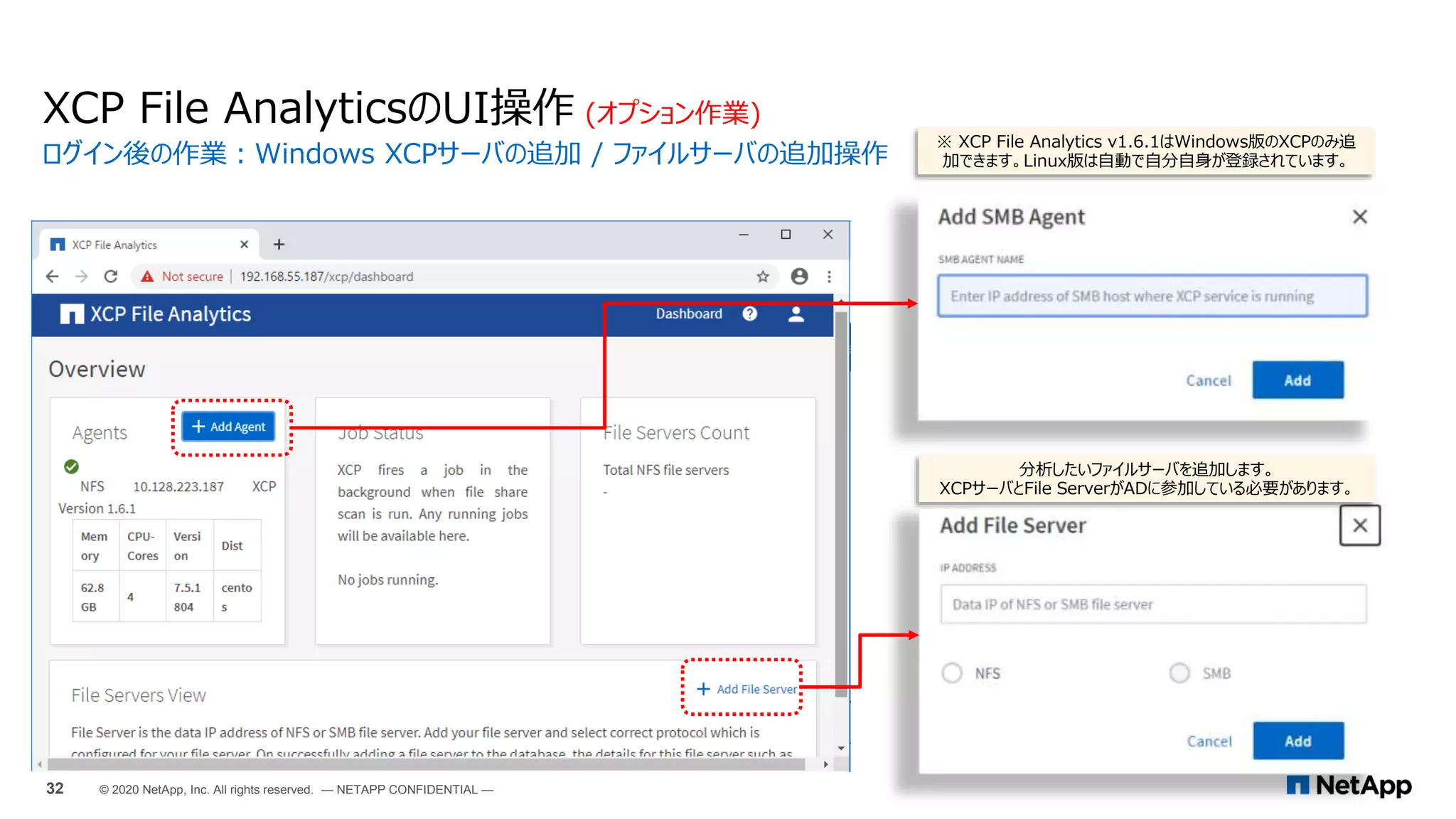Screen dimensions: 1456x819
Task: Maximize the browser window
Action: (x=786, y=235)
